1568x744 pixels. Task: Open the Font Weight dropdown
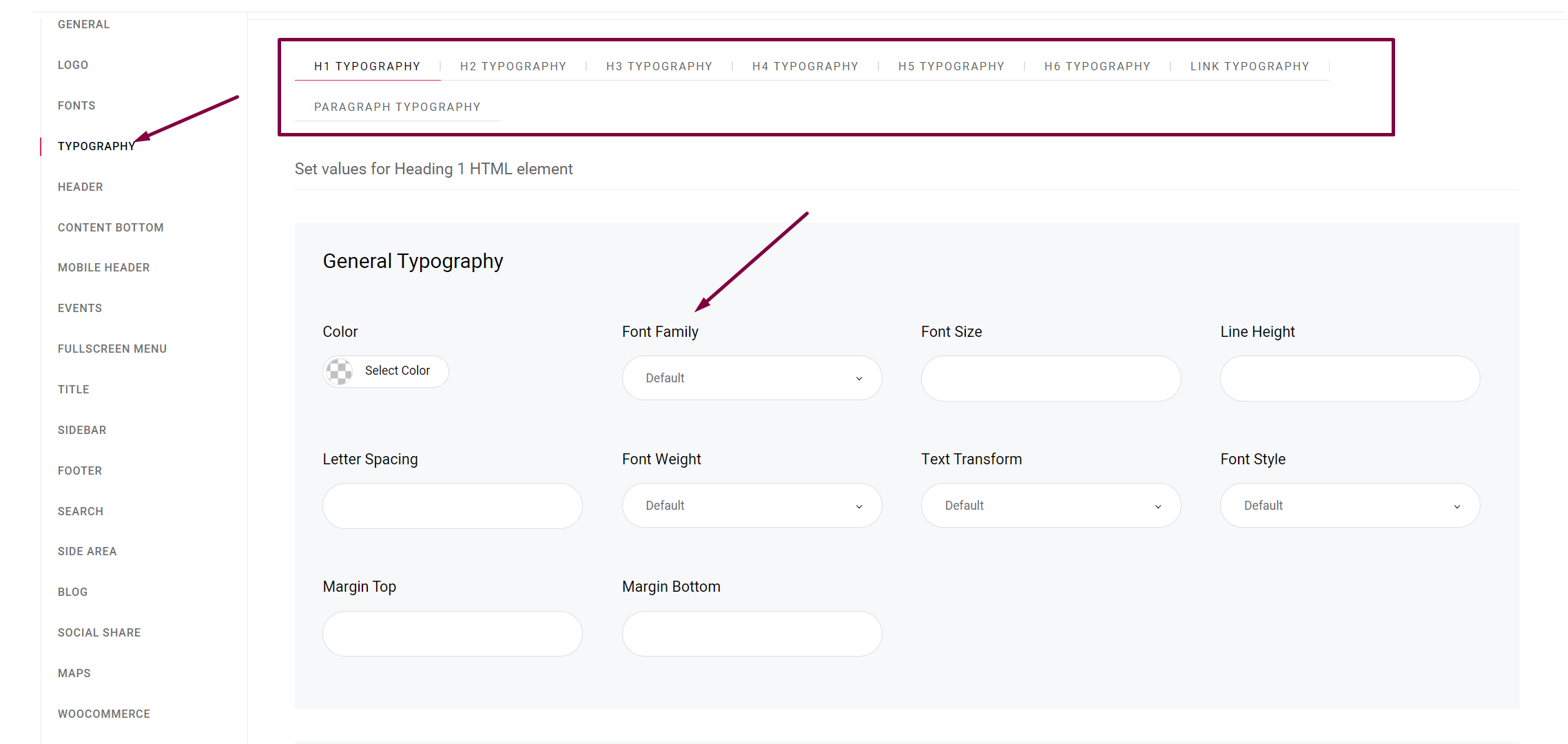[x=752, y=506]
